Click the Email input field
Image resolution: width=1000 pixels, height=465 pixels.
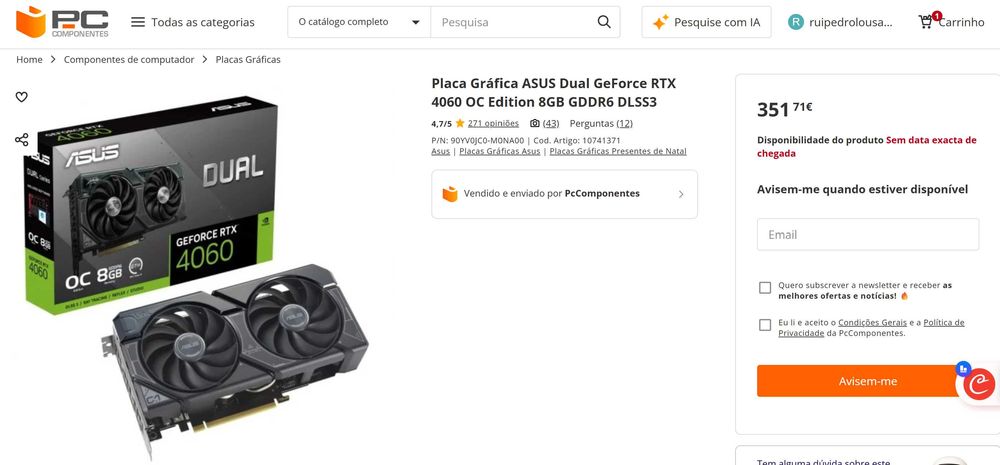click(x=867, y=234)
